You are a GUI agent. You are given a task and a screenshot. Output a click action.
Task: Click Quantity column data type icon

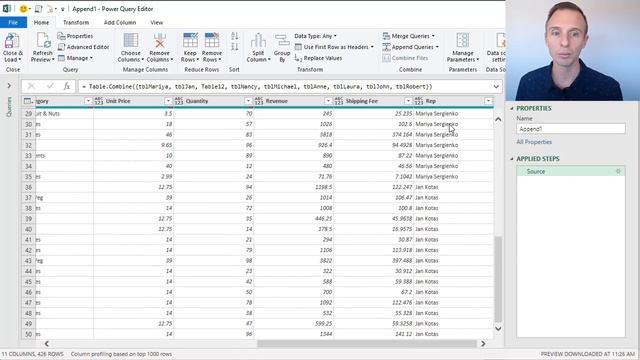[x=179, y=101]
